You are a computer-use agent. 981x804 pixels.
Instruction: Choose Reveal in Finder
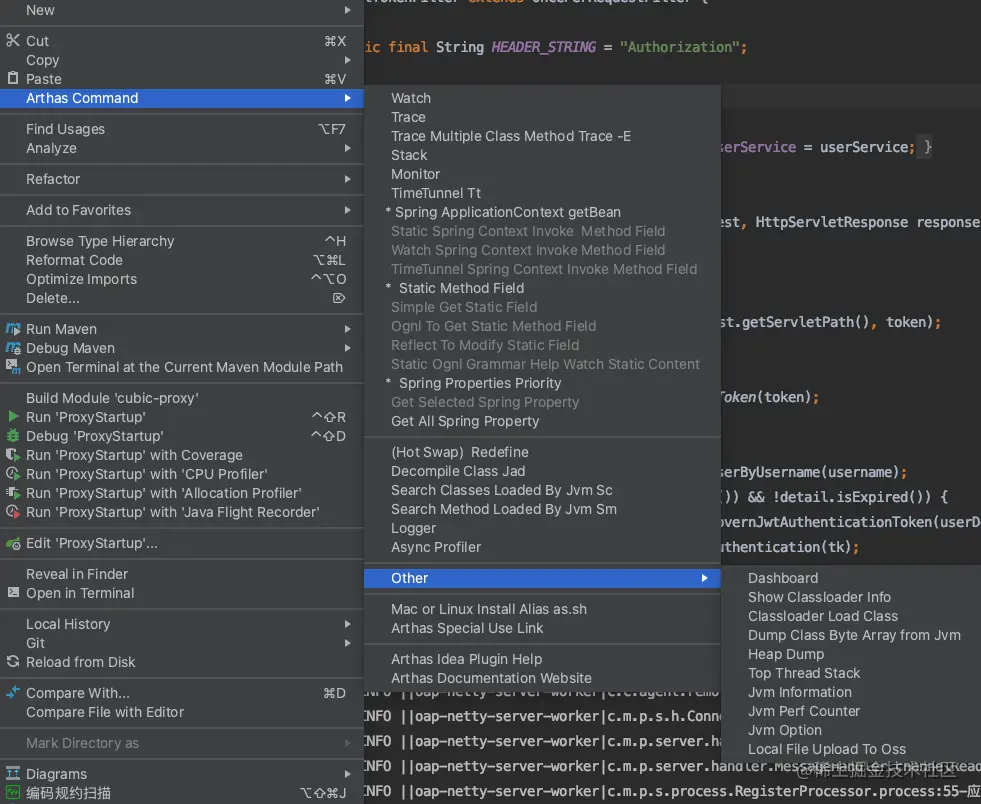coord(181,574)
